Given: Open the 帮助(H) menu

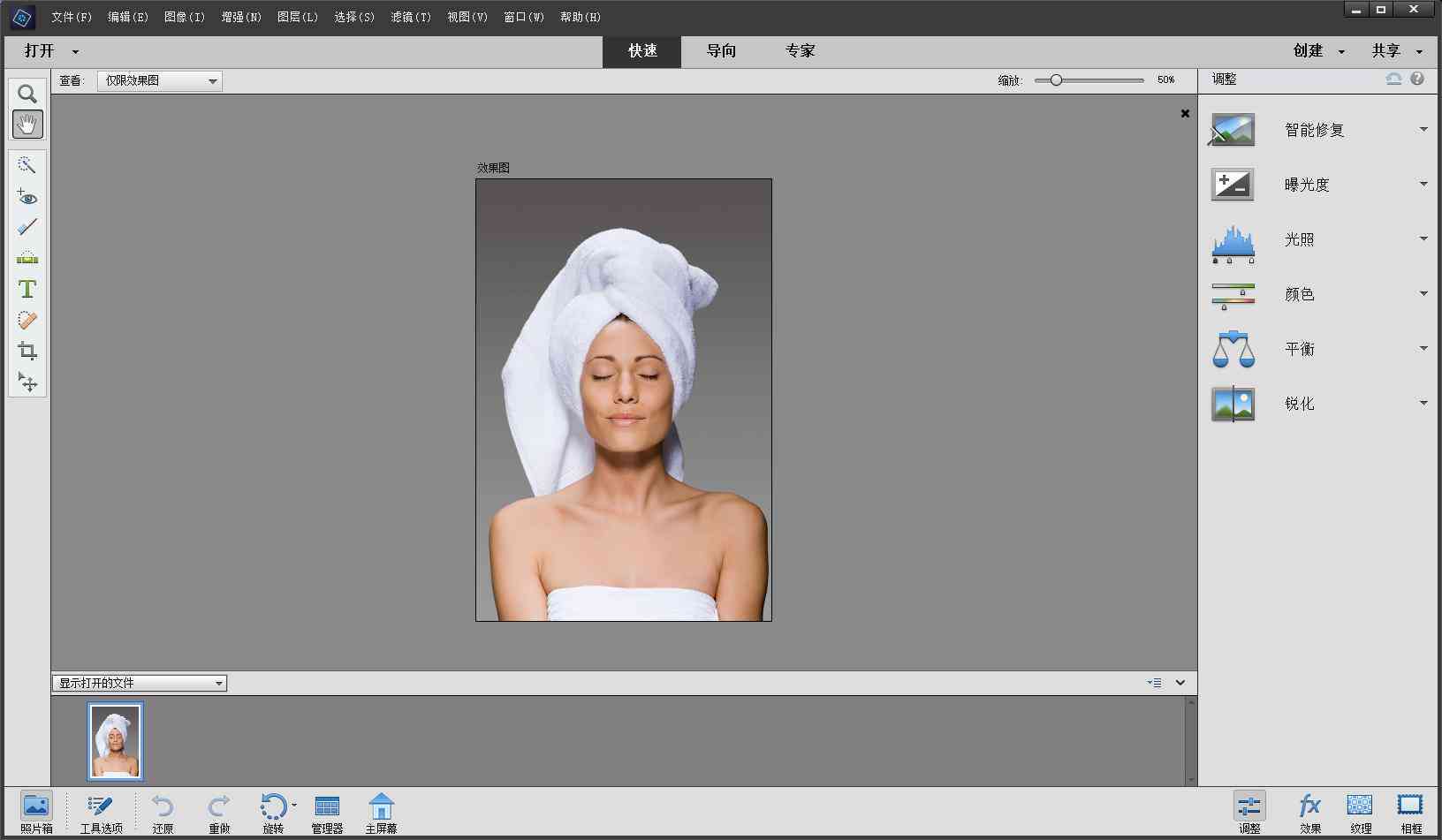Looking at the screenshot, I should tap(581, 17).
